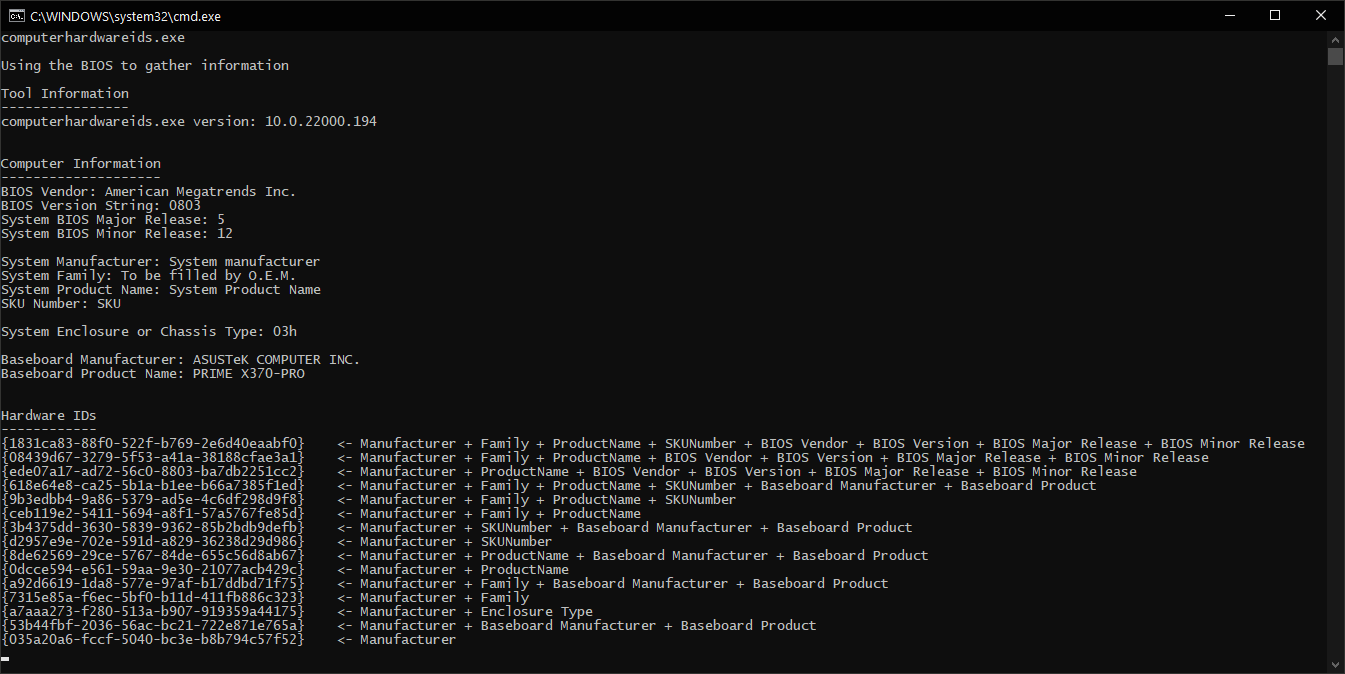Click hardware ID {a92d6619-1da8-577e-97af-b17ddbd71f75}
The image size is (1345, 674).
[153, 583]
